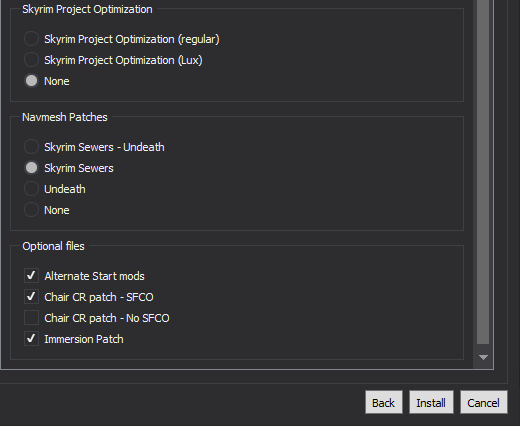
Task: Click the scrollbar down arrow
Action: click(x=483, y=357)
